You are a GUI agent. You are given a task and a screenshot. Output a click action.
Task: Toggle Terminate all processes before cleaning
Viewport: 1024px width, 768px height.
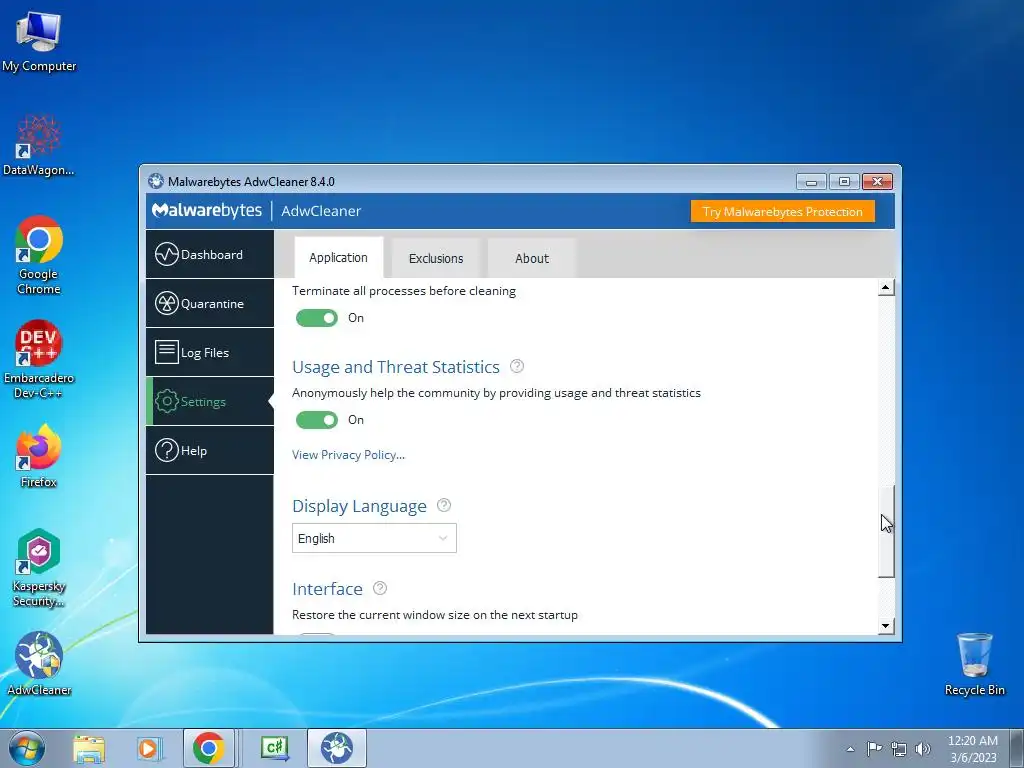click(x=317, y=318)
